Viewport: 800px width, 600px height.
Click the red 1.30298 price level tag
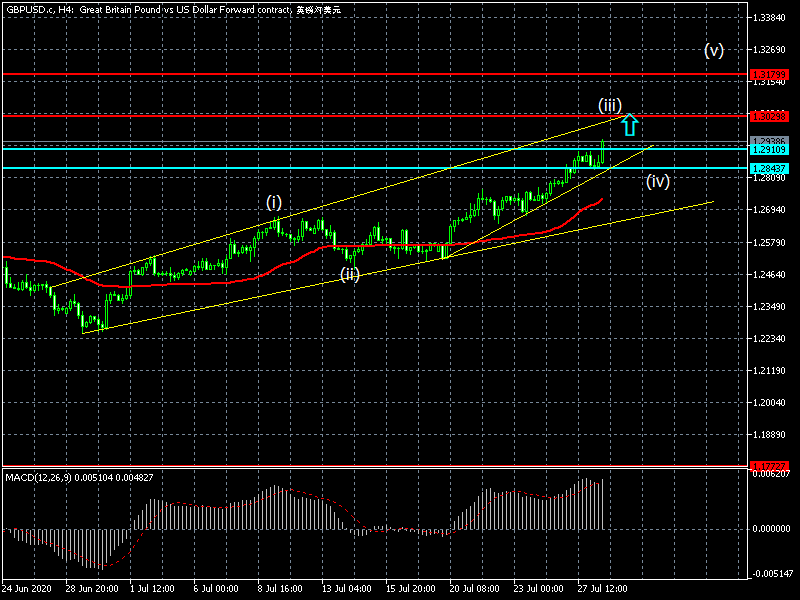[x=769, y=116]
